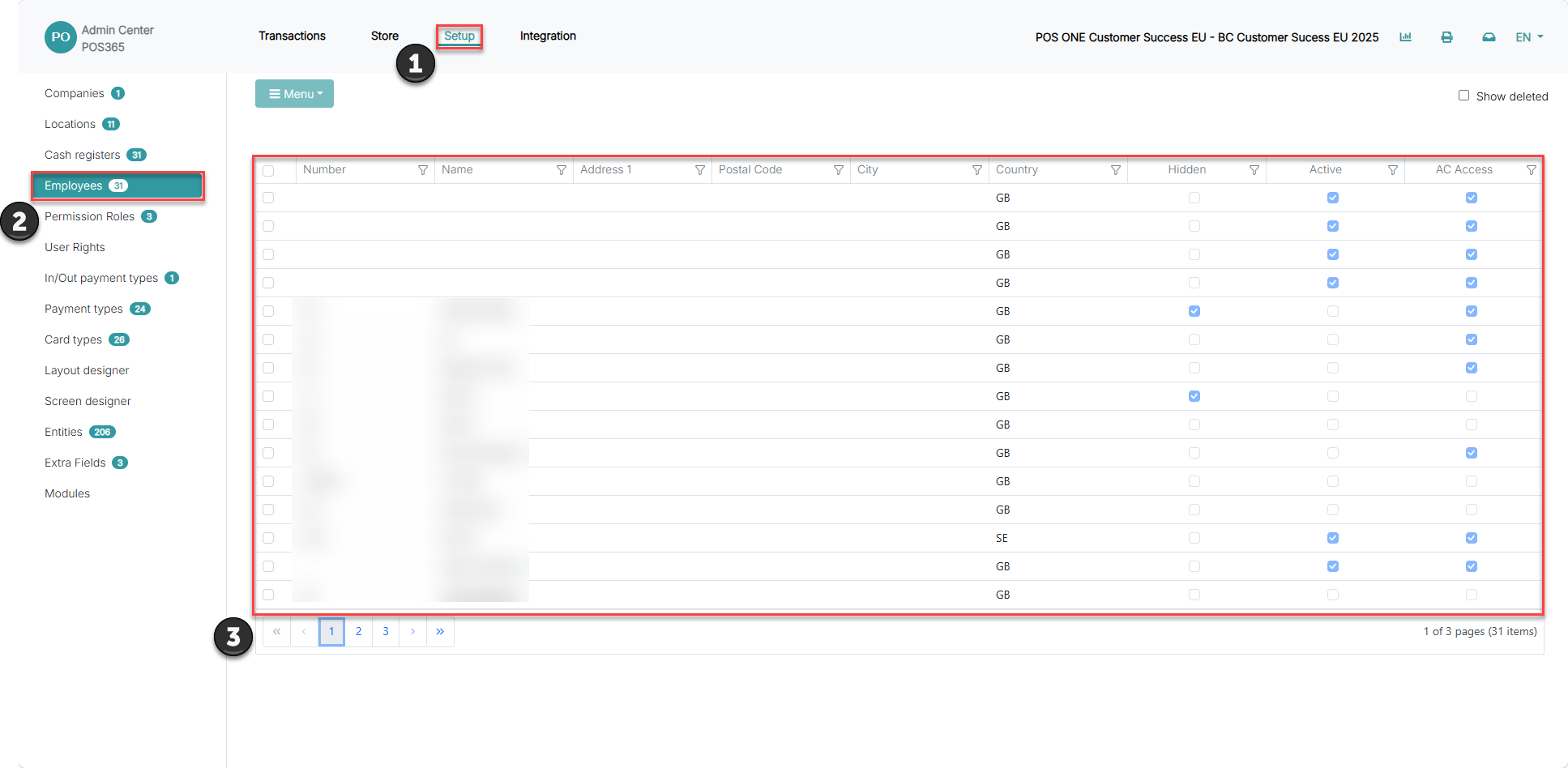Open User Rights in sidebar
Screen dimensions: 1568x768
75,247
